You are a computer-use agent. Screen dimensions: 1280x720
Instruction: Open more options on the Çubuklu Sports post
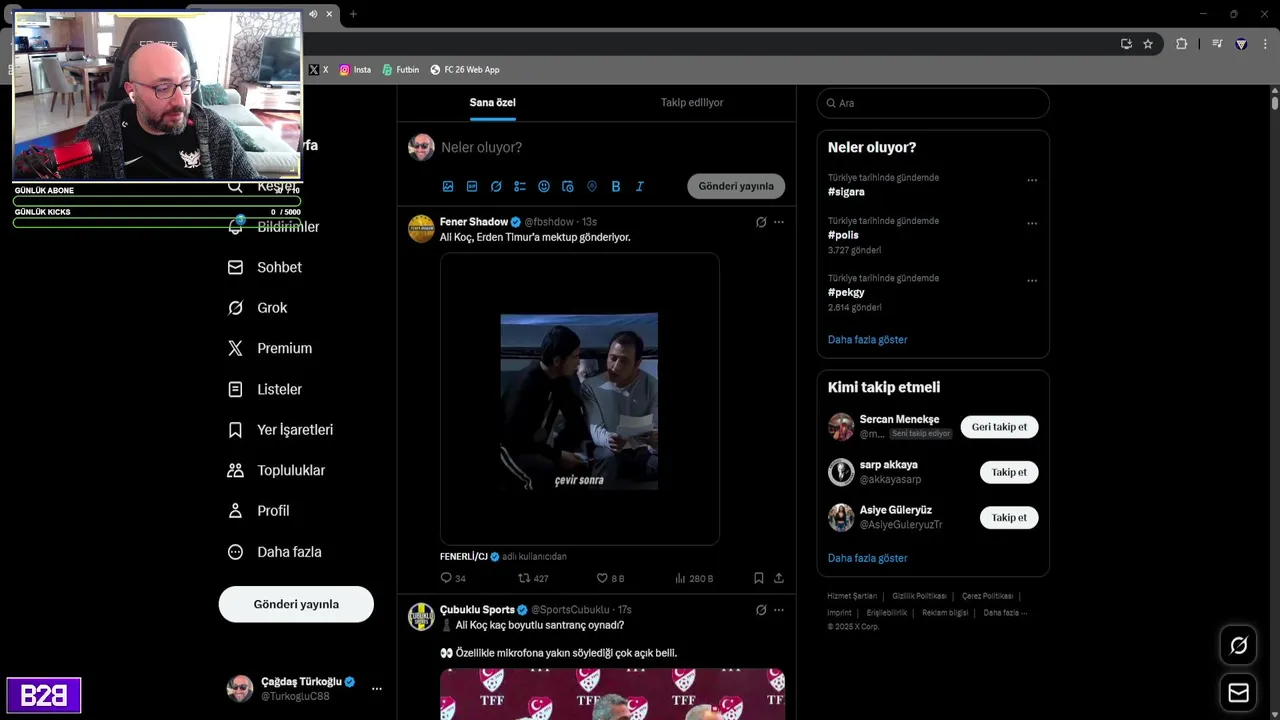(x=779, y=610)
